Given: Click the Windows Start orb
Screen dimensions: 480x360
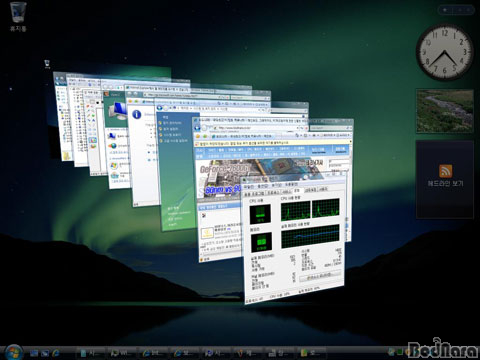Looking at the screenshot, I should (13, 352).
